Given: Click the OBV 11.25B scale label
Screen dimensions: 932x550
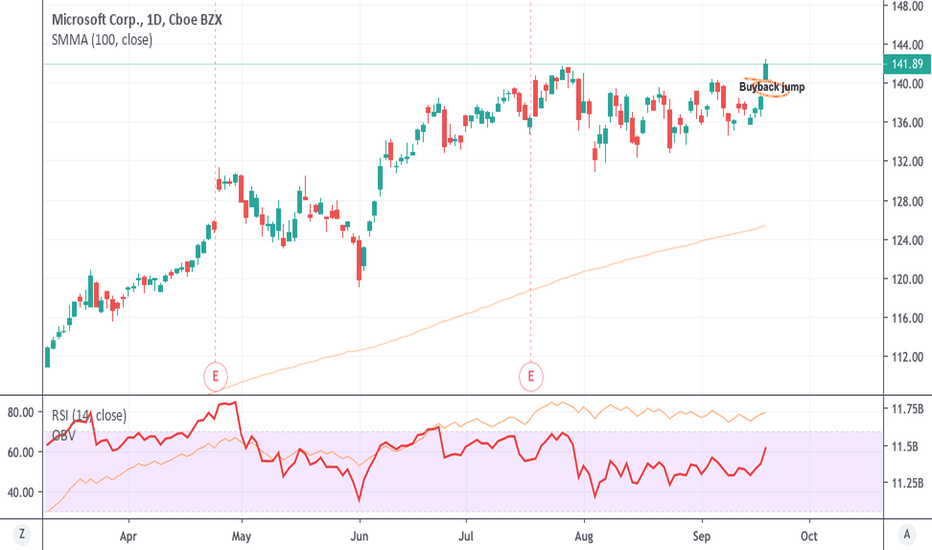Looking at the screenshot, I should point(907,483).
